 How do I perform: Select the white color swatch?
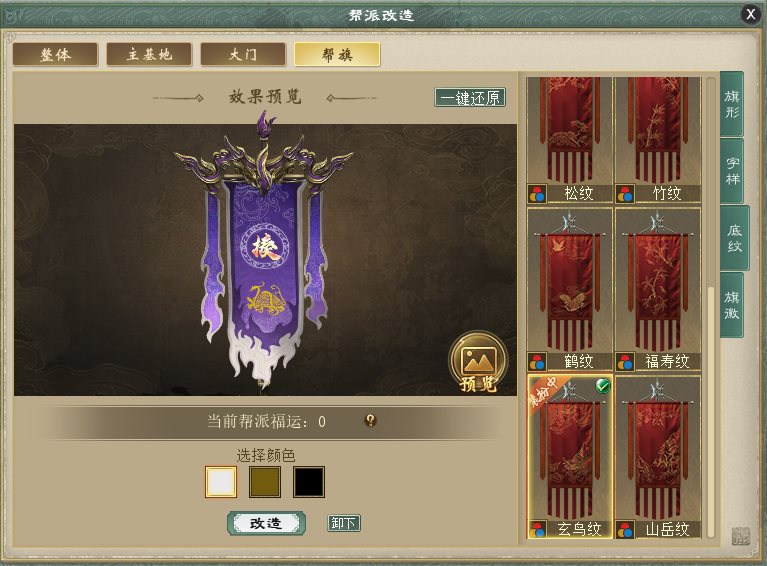221,482
